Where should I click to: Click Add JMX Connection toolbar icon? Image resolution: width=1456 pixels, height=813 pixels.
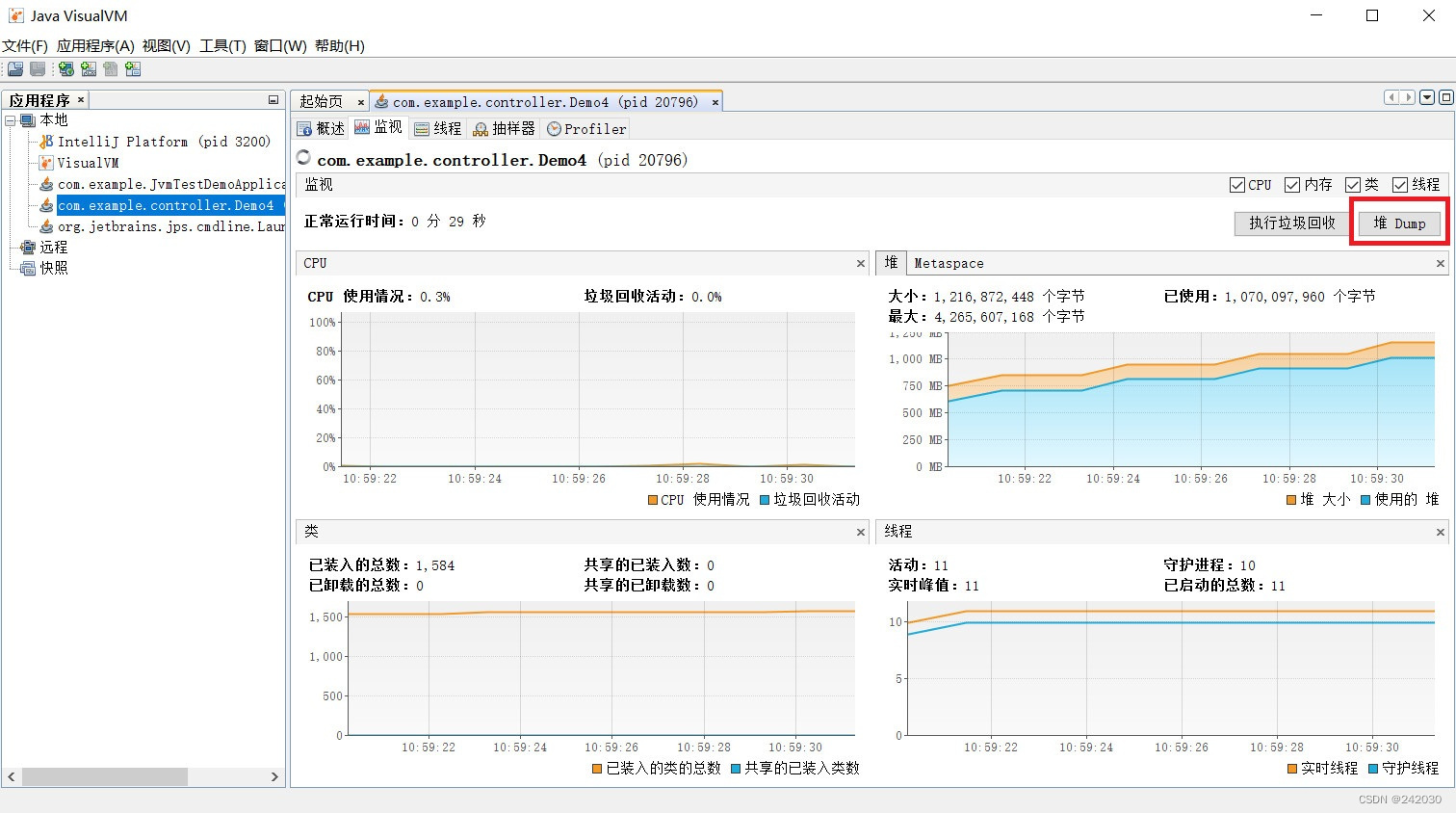click(89, 69)
